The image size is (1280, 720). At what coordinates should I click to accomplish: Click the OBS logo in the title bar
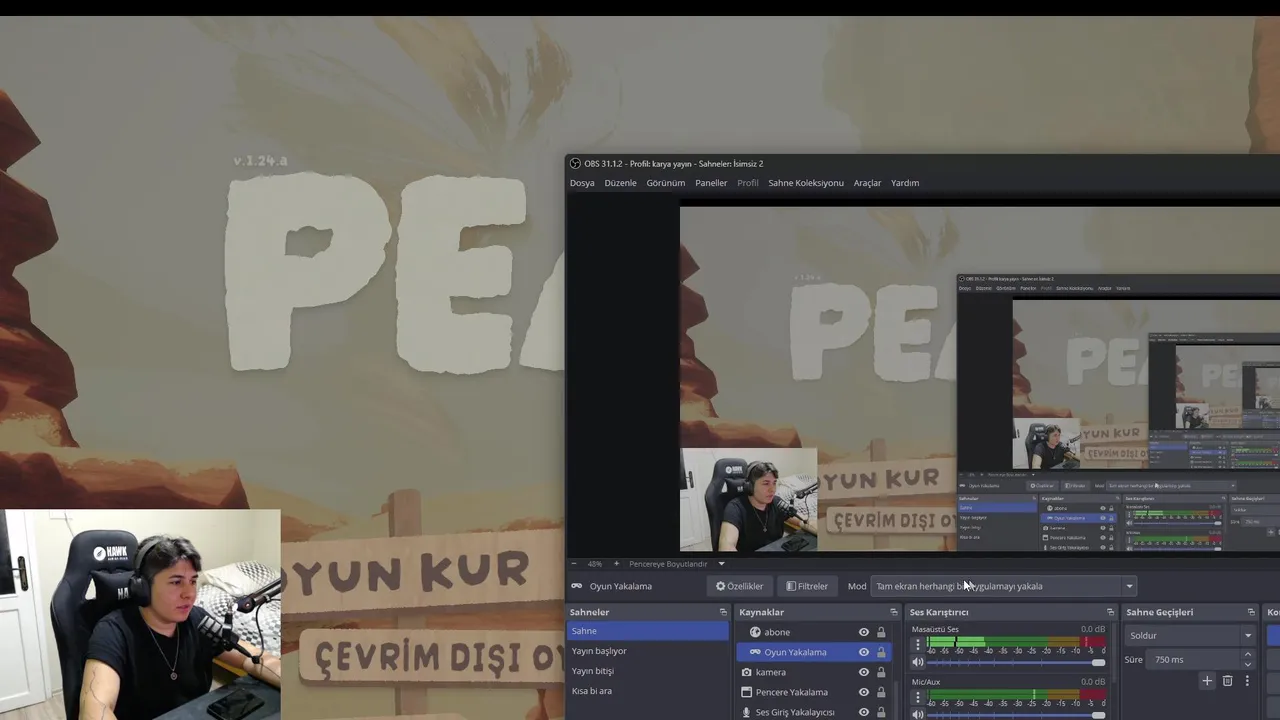click(x=575, y=164)
